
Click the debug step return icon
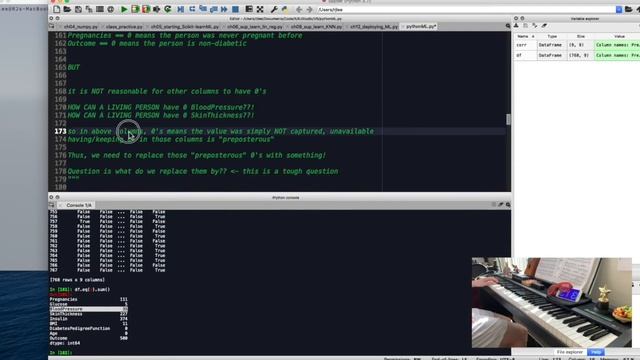coord(213,9)
